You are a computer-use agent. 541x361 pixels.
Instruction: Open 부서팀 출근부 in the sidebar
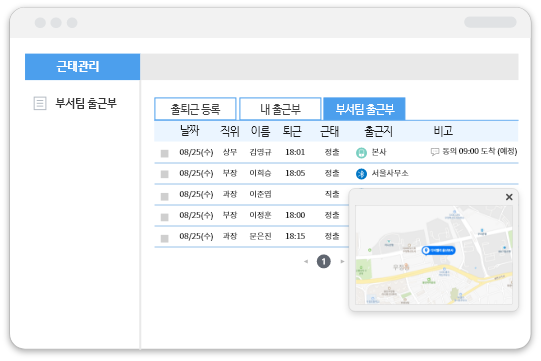point(86,103)
